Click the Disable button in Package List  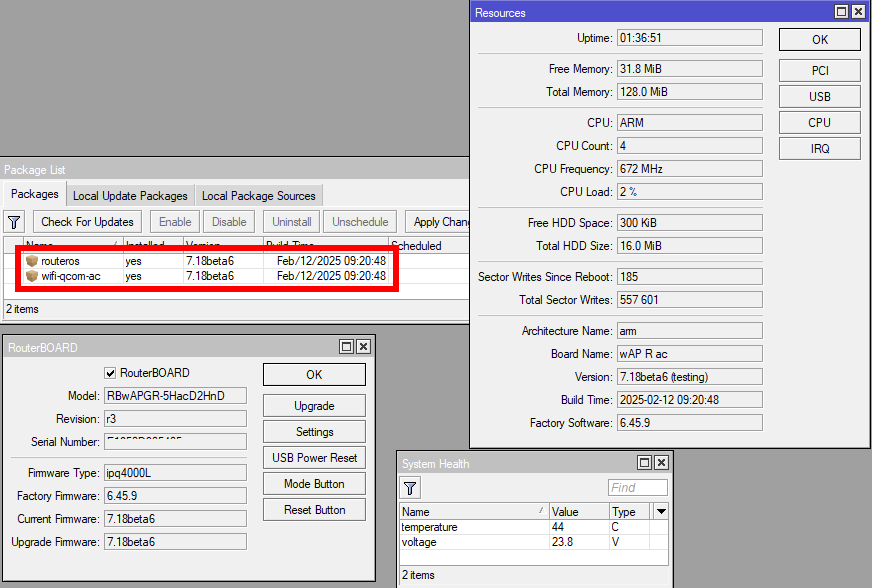click(x=229, y=222)
